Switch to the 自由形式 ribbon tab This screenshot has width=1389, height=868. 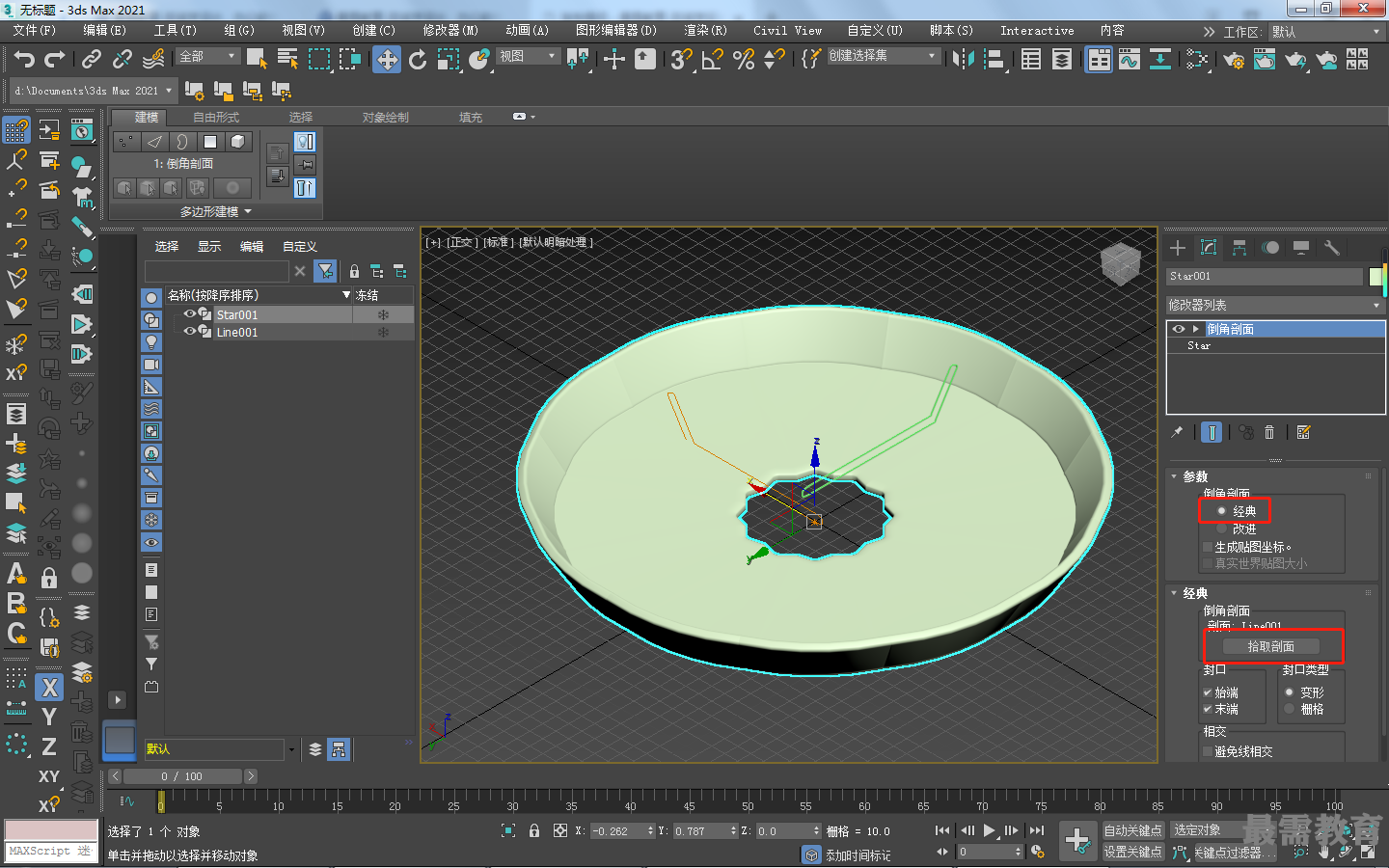coord(216,118)
